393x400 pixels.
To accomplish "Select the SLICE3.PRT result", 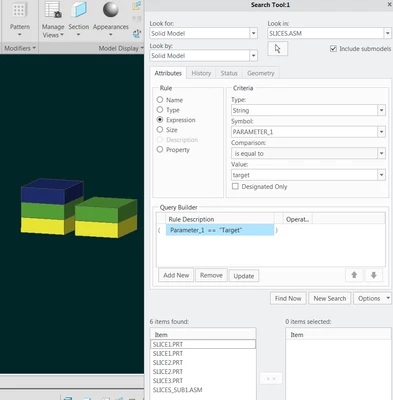I will point(203,380).
